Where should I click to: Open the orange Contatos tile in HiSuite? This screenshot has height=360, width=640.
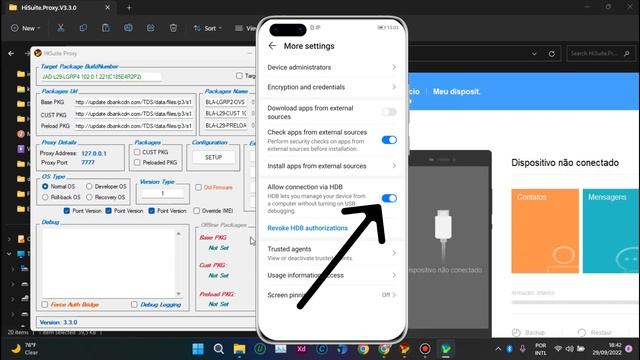pos(545,231)
